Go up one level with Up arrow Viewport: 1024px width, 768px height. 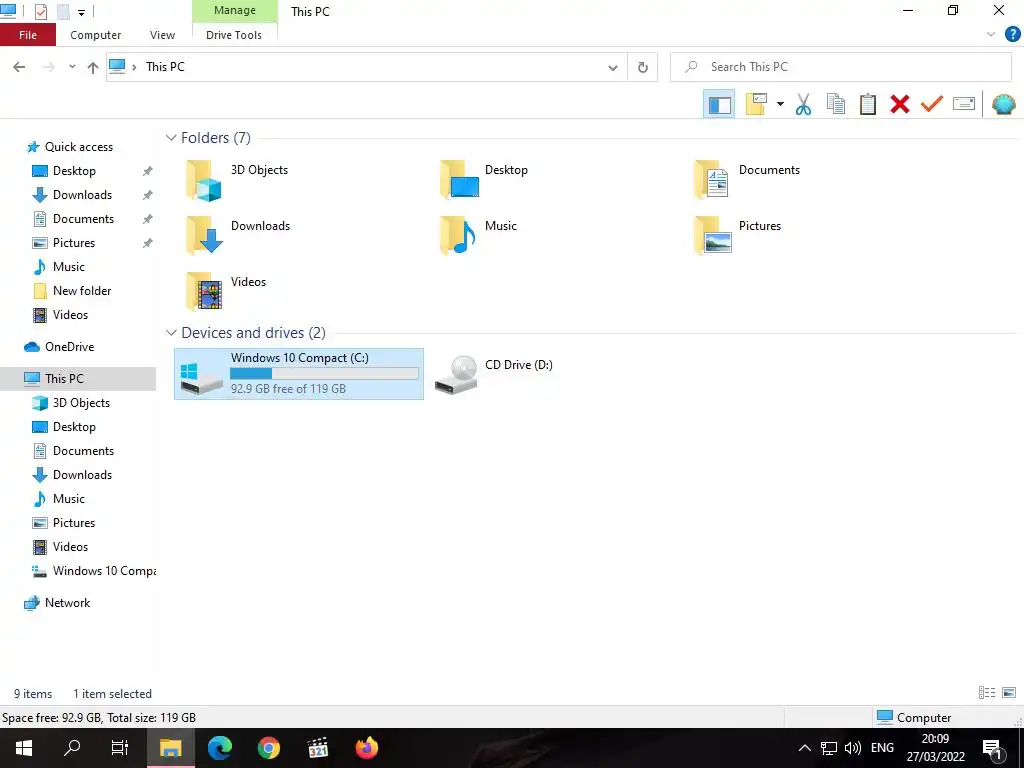pos(93,67)
